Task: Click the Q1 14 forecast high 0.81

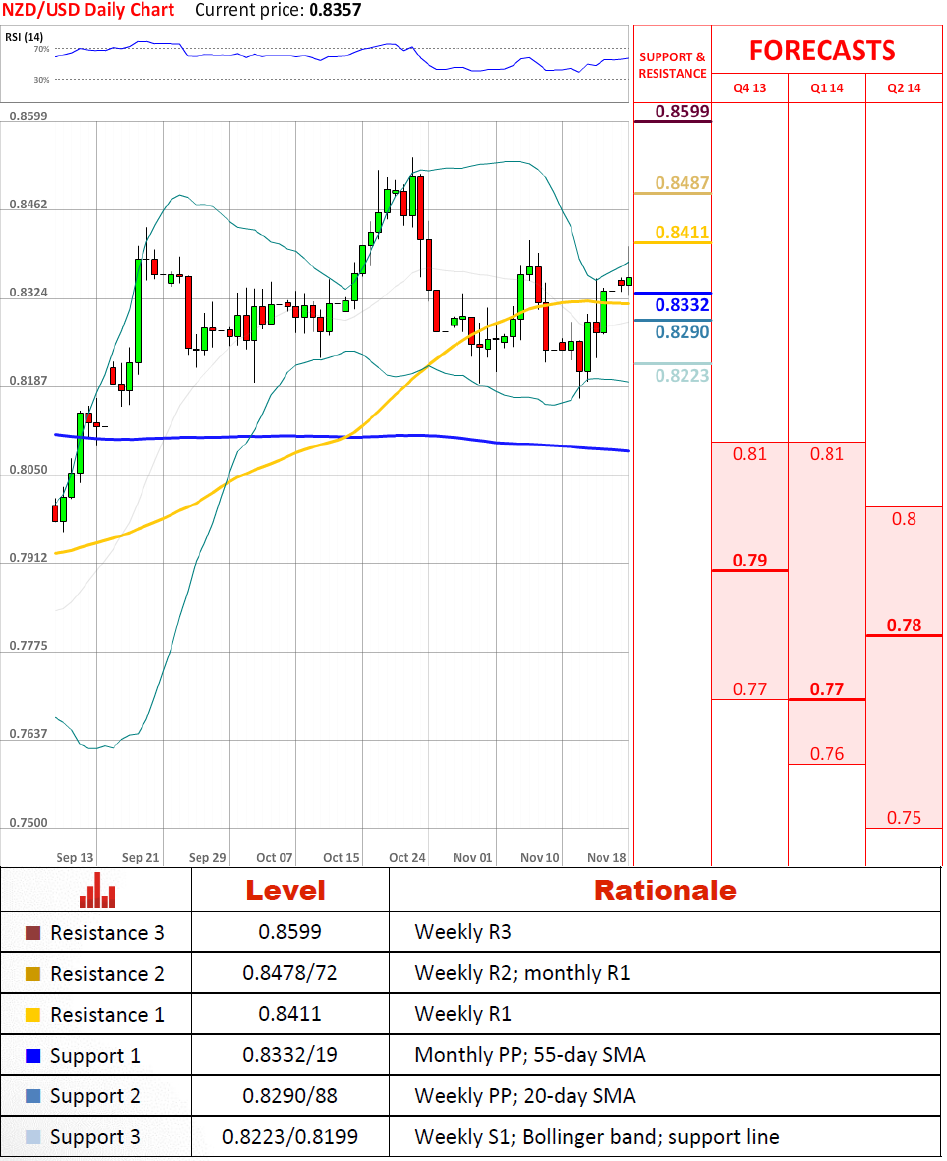Action: pos(826,454)
